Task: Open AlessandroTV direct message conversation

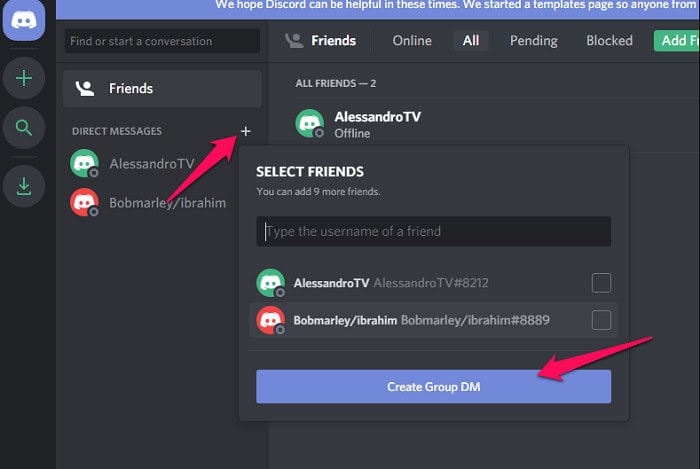Action: point(152,164)
